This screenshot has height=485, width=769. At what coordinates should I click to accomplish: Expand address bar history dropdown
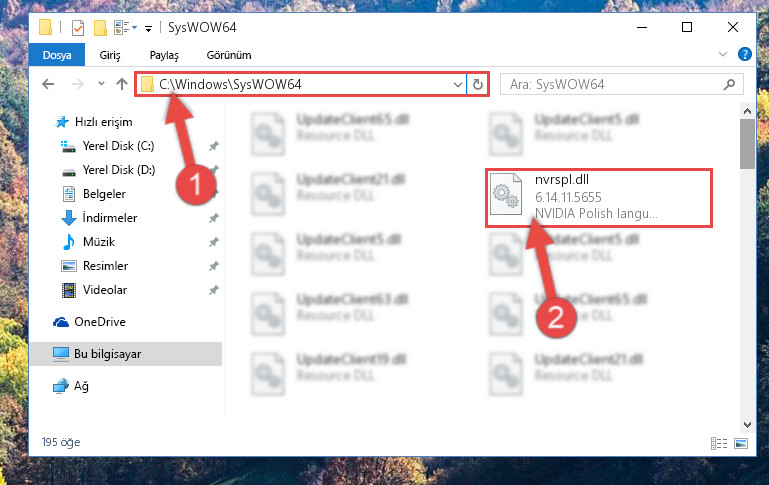pos(458,84)
